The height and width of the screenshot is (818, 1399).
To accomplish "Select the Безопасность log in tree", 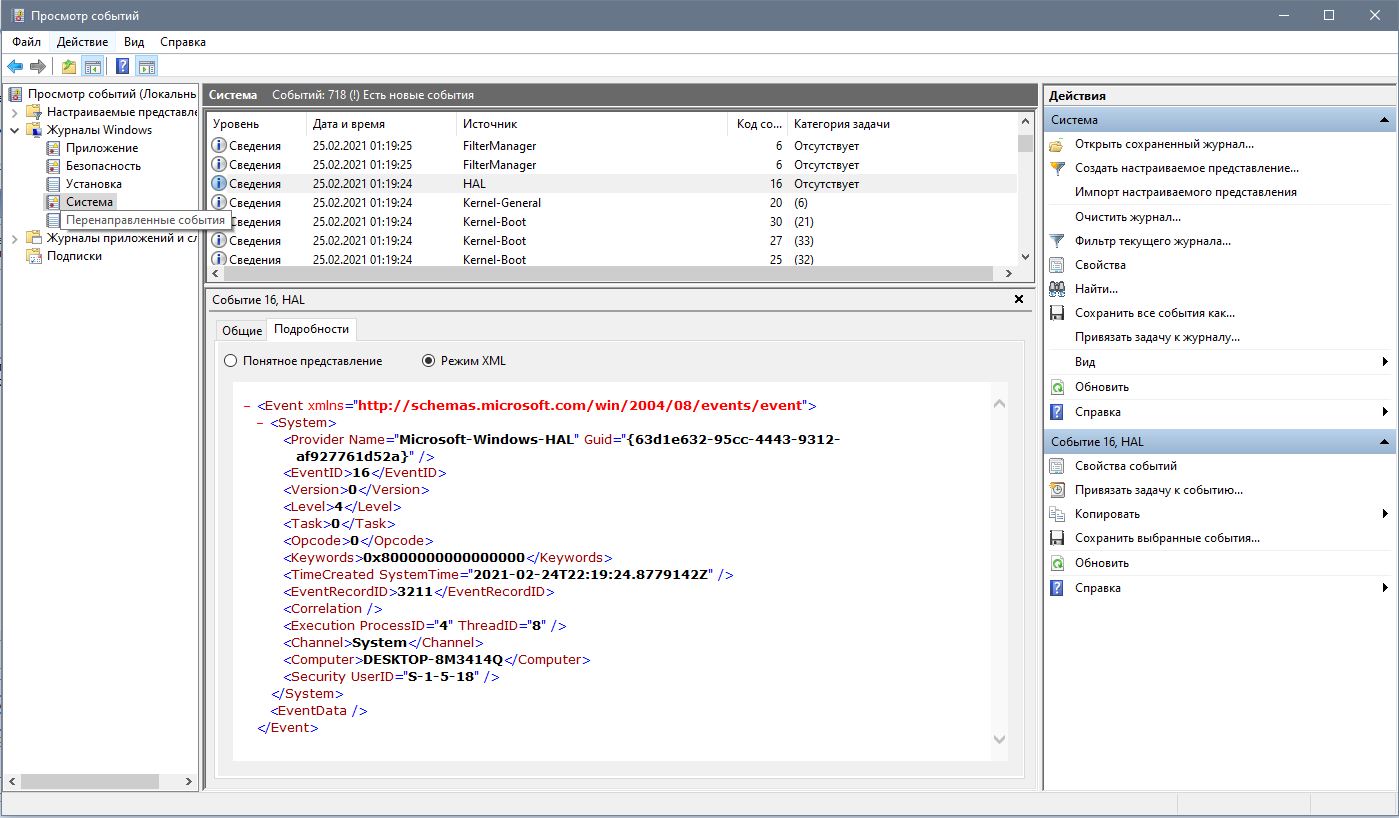I will click(x=103, y=166).
